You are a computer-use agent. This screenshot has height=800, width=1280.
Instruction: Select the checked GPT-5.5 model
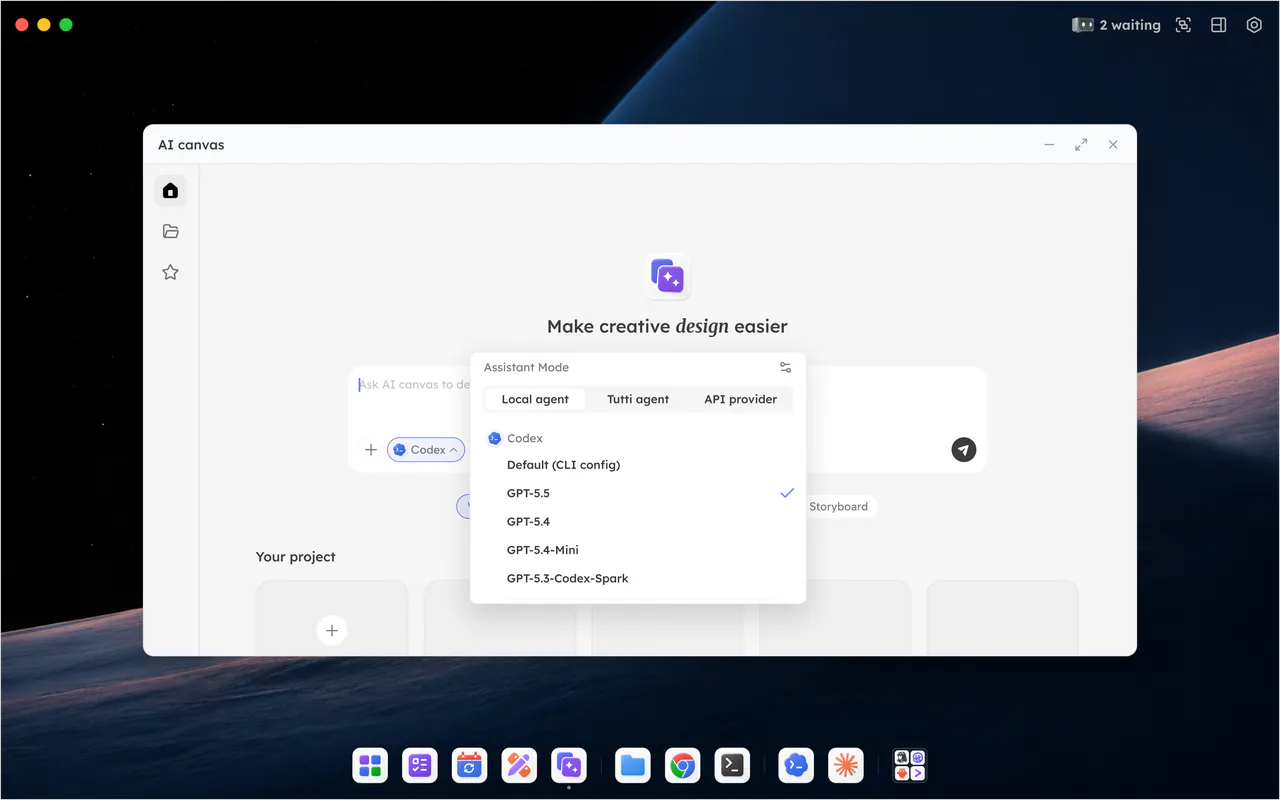[638, 493]
